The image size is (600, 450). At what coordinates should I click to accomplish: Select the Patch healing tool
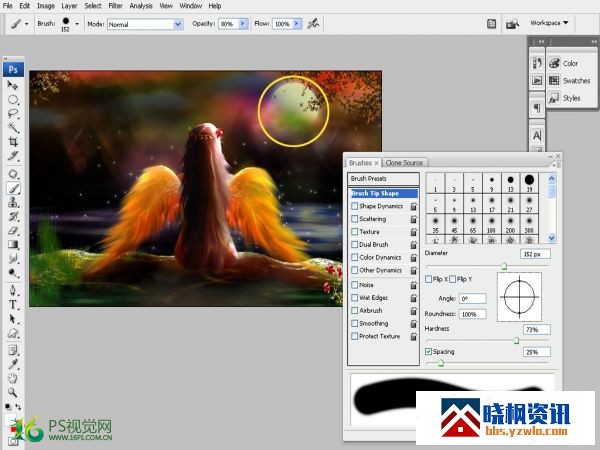pos(13,174)
